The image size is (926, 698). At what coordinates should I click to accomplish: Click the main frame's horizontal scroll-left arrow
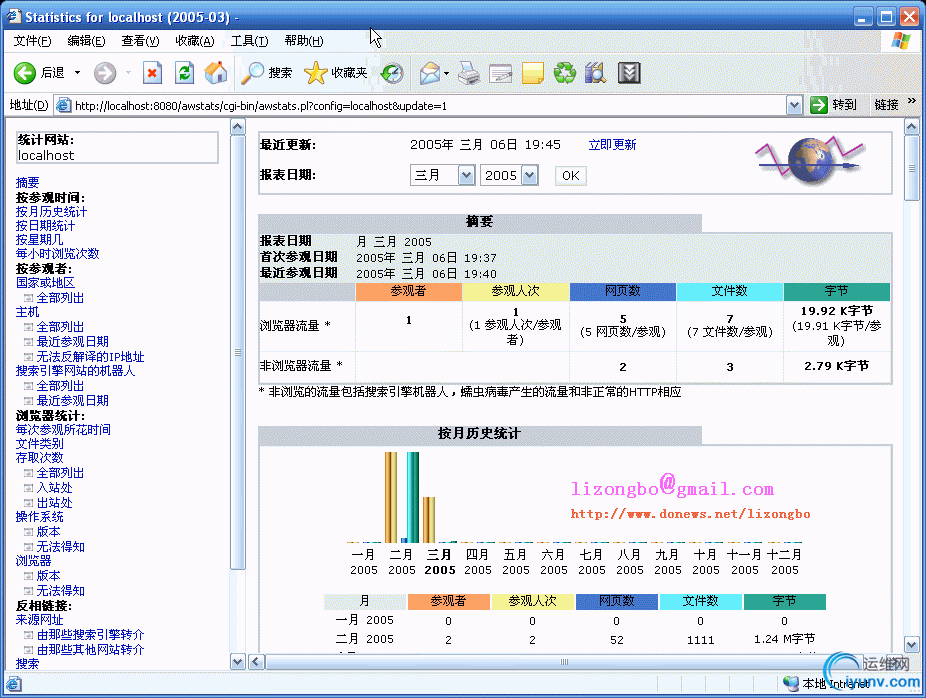click(256, 661)
